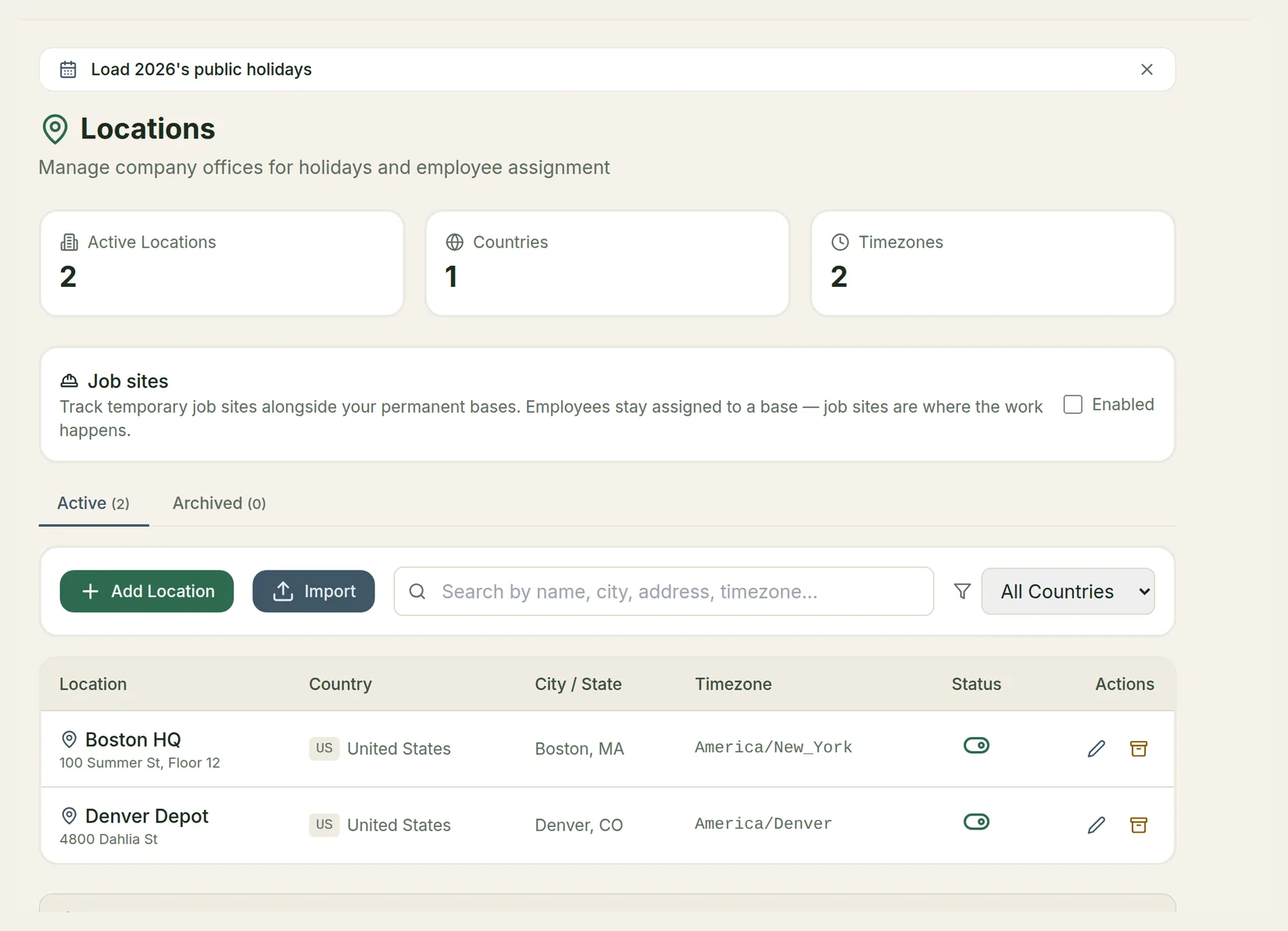Focus the location search field
1288x931 pixels.
[664, 592]
